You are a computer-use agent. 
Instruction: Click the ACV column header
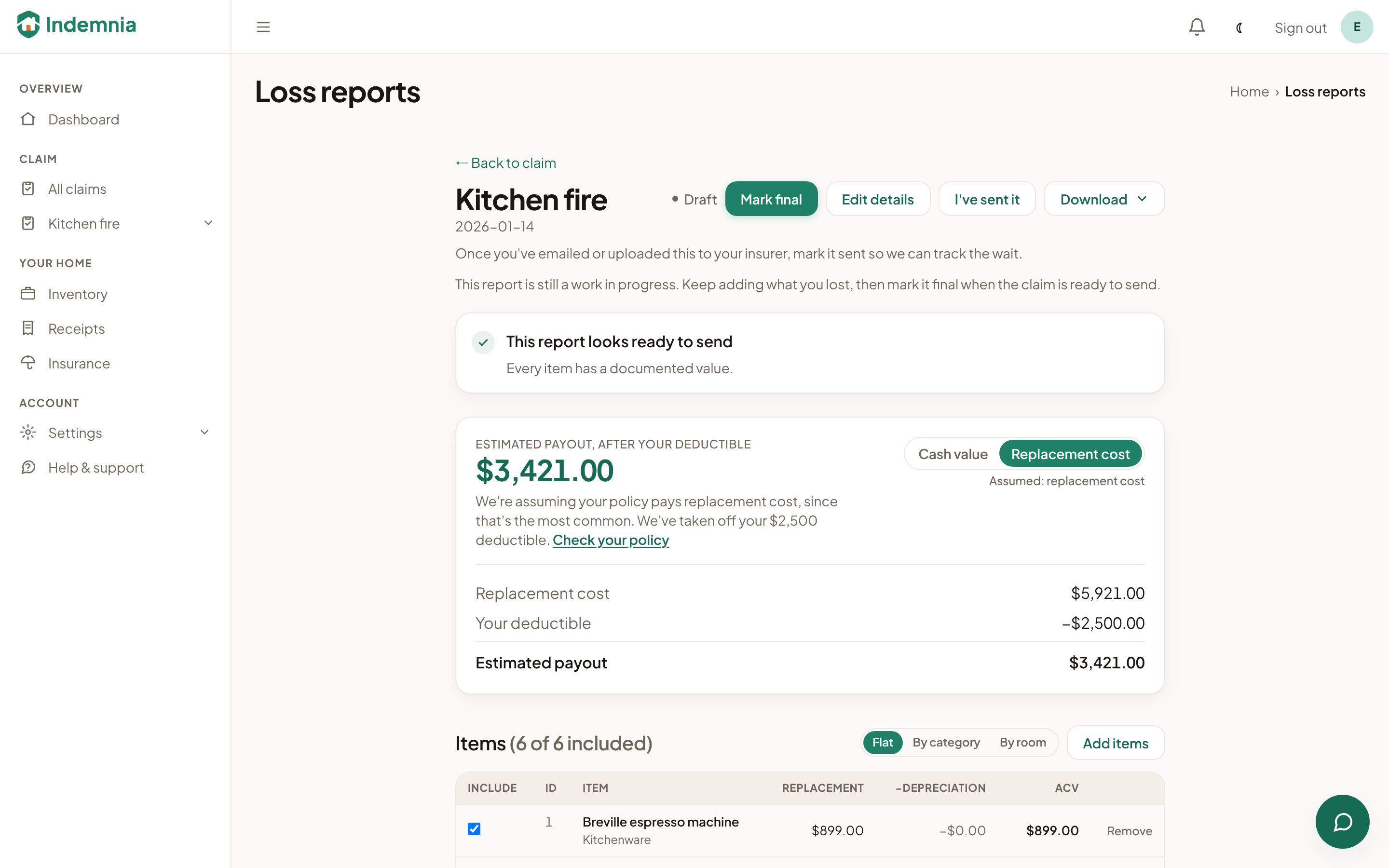point(1066,787)
